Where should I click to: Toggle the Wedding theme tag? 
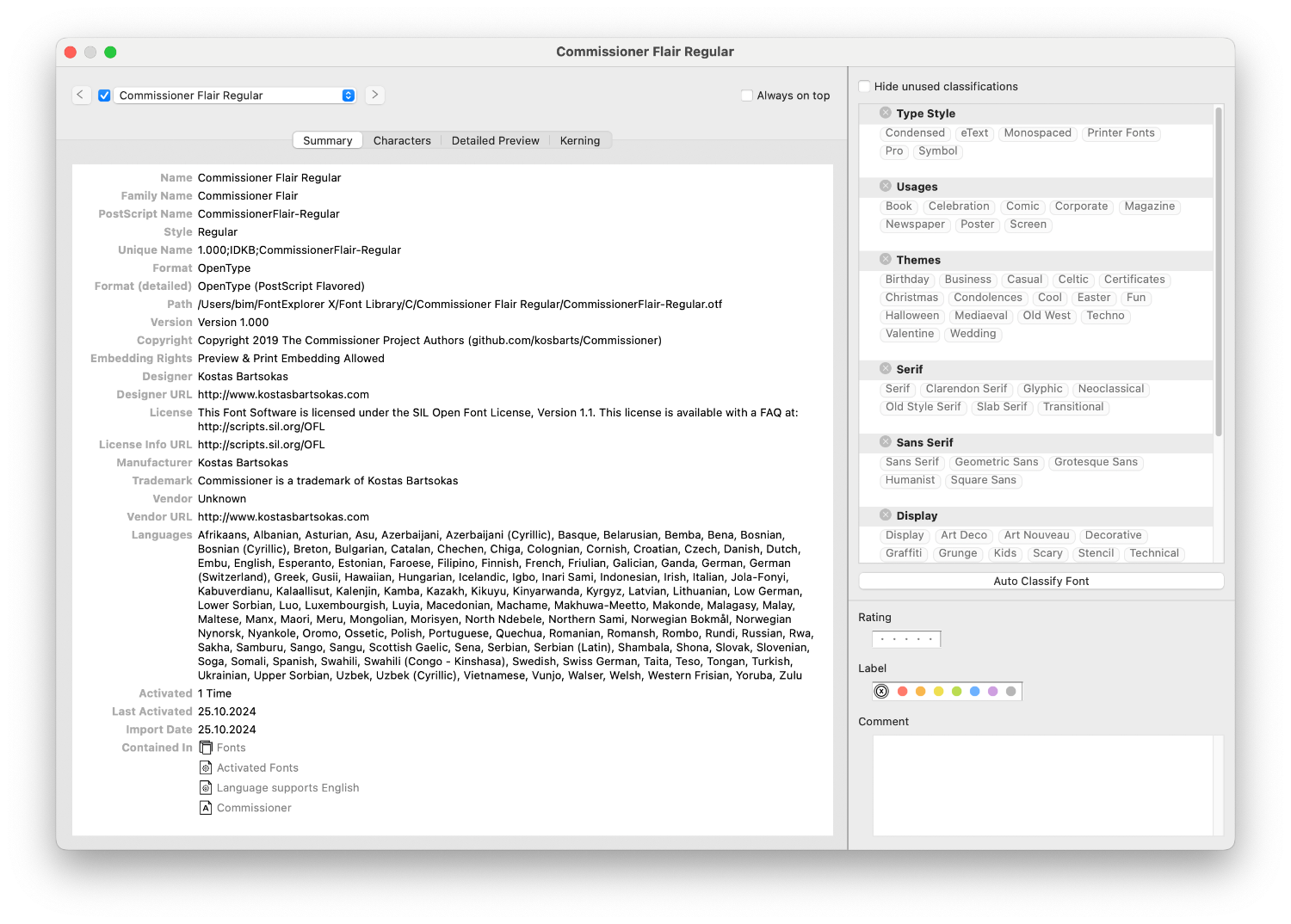[973, 334]
